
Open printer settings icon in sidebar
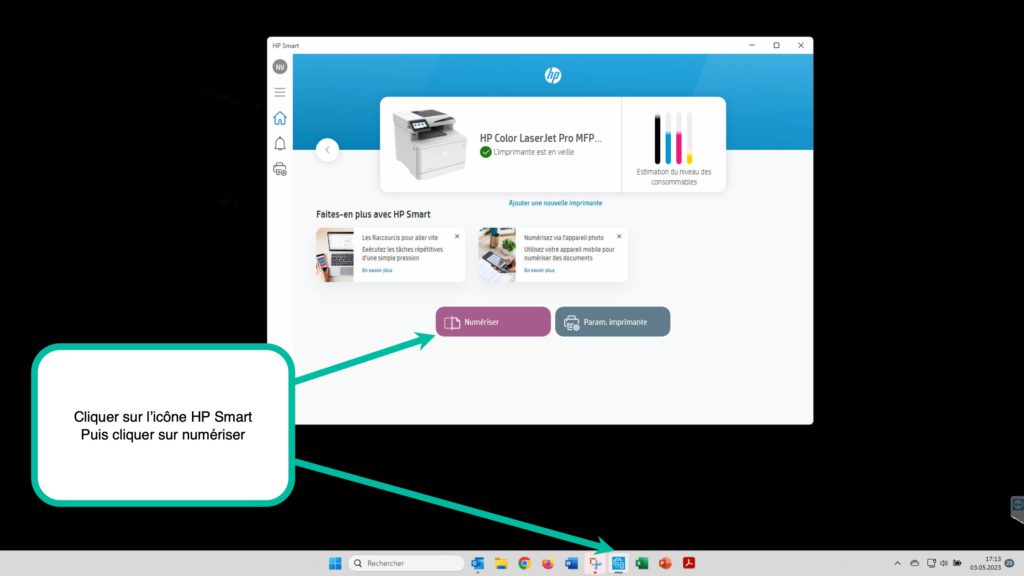point(280,170)
